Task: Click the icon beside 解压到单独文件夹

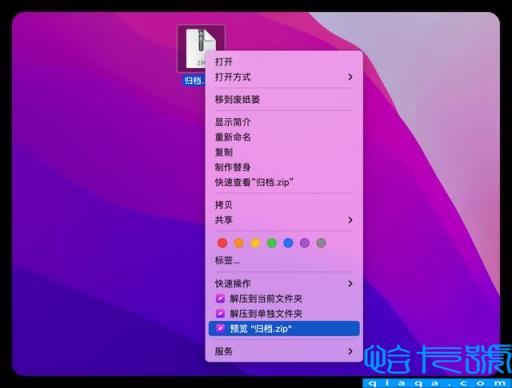Action: click(220, 313)
